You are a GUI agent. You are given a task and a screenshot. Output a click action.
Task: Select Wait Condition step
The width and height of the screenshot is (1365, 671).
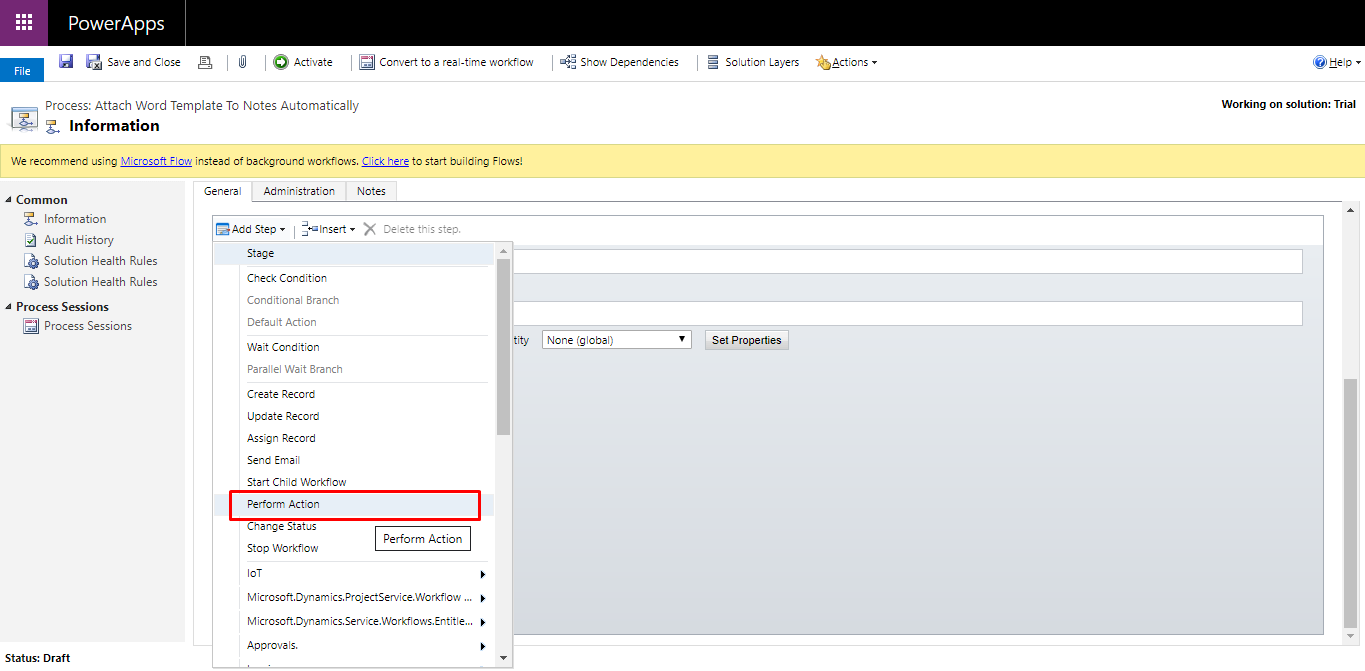pos(354,347)
